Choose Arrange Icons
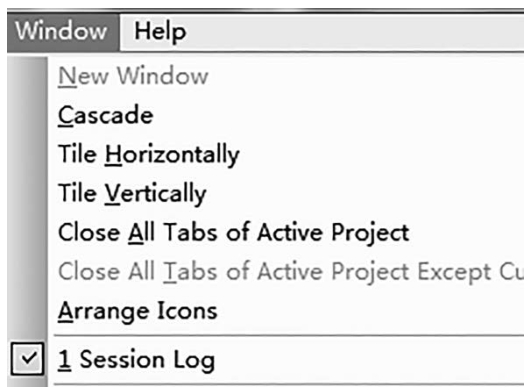 tap(137, 311)
